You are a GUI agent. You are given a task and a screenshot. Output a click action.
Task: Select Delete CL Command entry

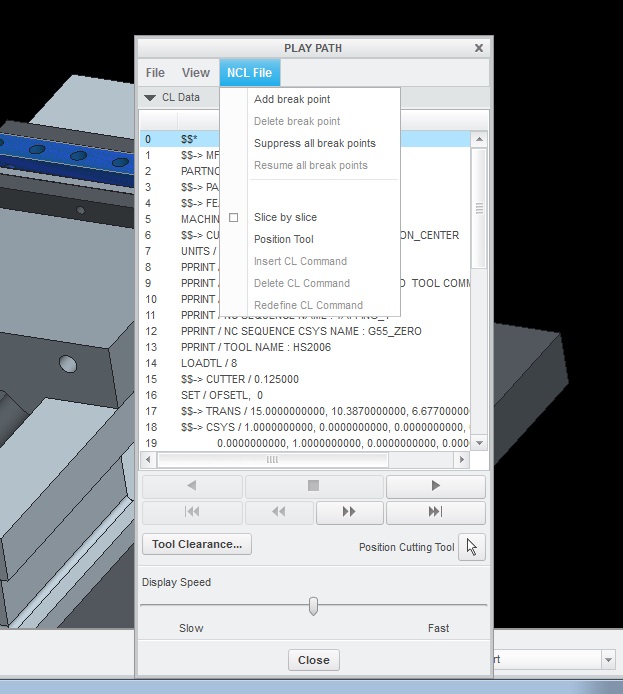pyautogui.click(x=302, y=283)
